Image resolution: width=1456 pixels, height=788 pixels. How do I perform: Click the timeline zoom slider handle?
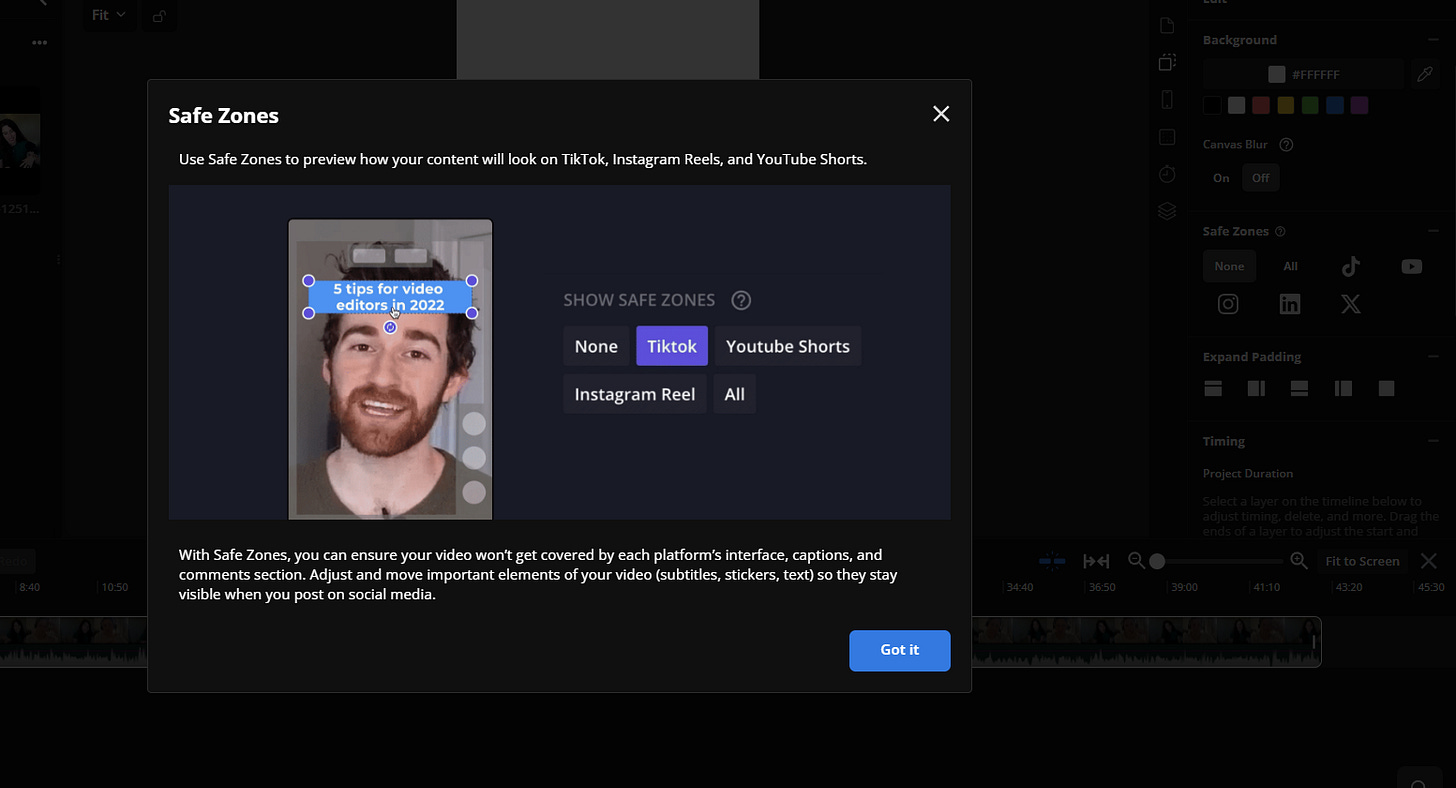[1157, 561]
